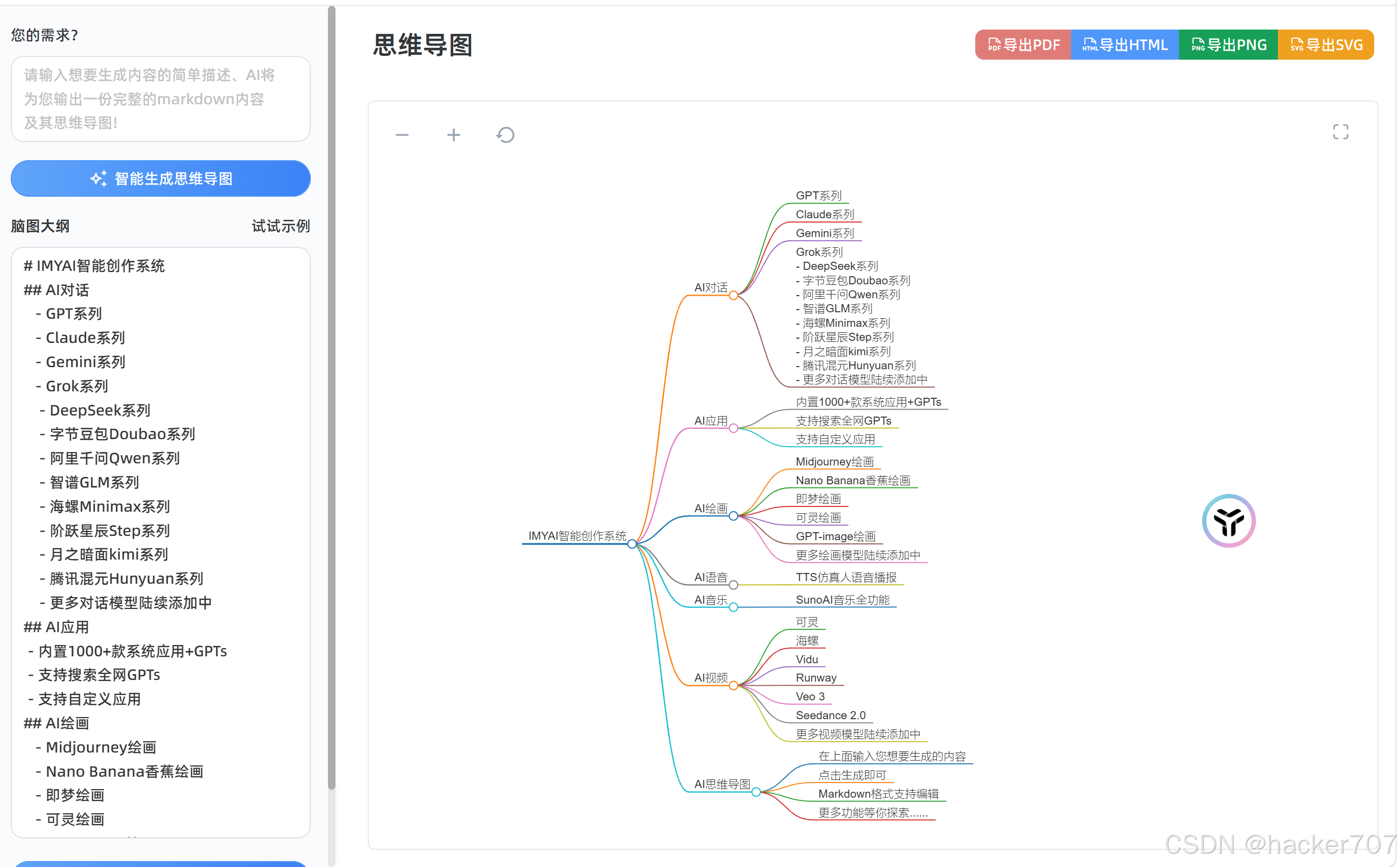Collapse the AI绘画 node circle
The height and width of the screenshot is (867, 1400).
[x=733, y=516]
